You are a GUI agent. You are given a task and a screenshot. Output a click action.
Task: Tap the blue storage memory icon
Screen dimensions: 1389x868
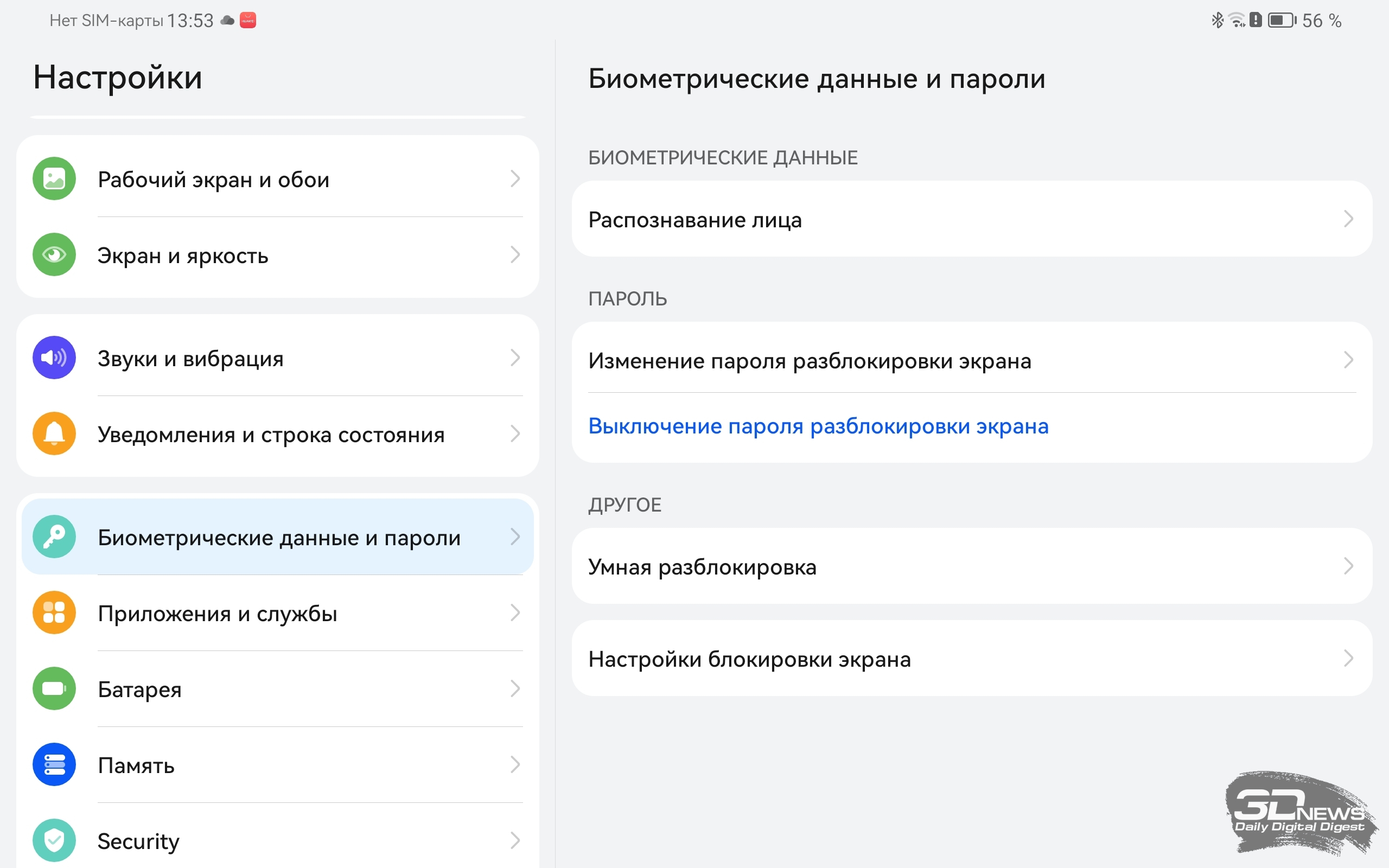point(54,765)
